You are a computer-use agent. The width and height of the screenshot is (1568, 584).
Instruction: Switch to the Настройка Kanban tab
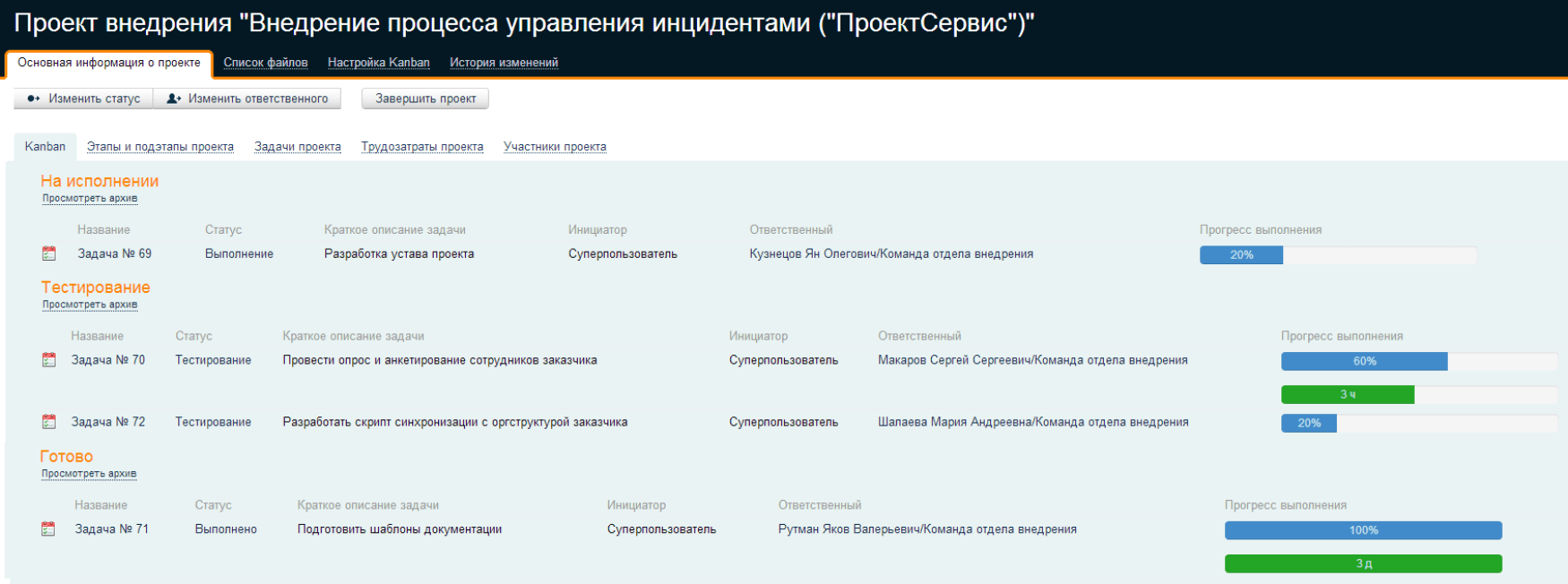point(378,63)
